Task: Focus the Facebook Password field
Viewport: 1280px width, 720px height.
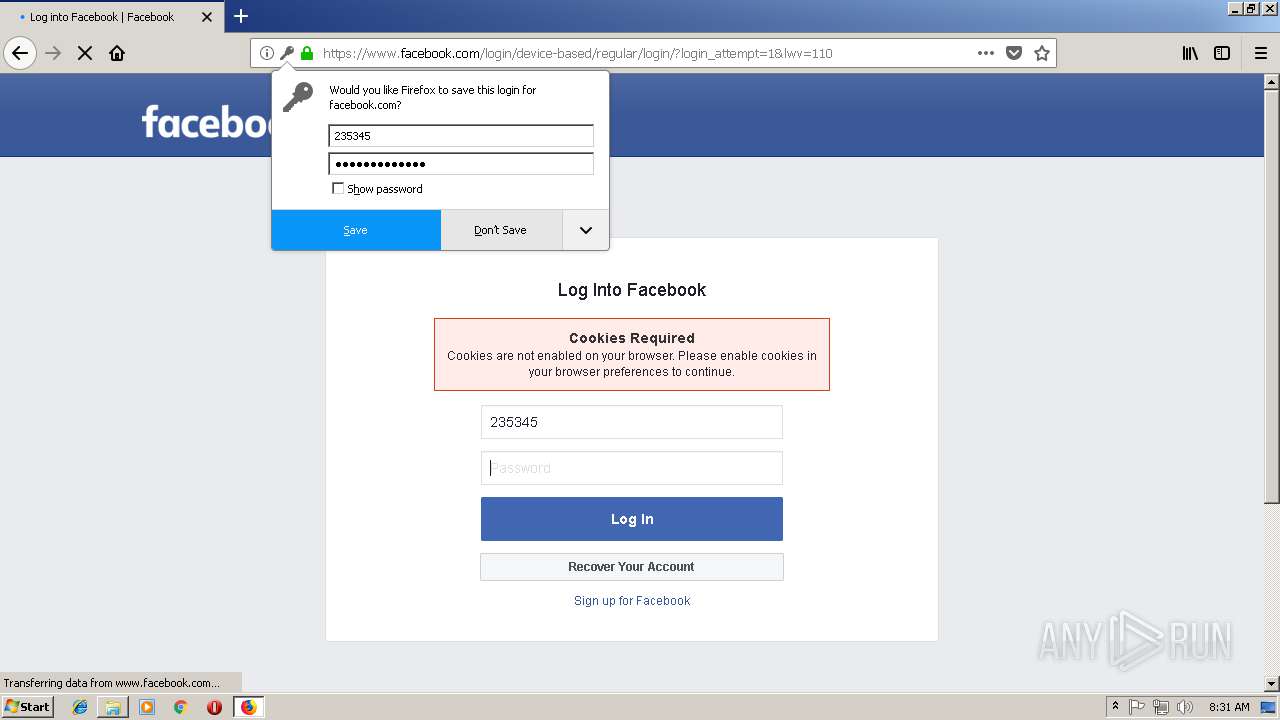Action: pos(632,468)
